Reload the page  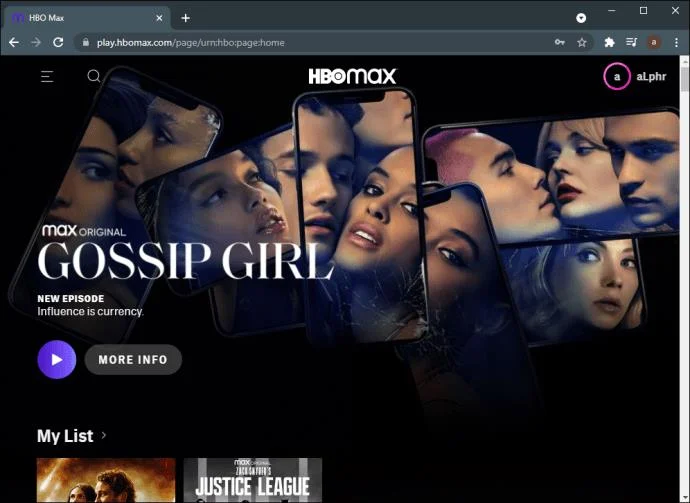(x=58, y=42)
